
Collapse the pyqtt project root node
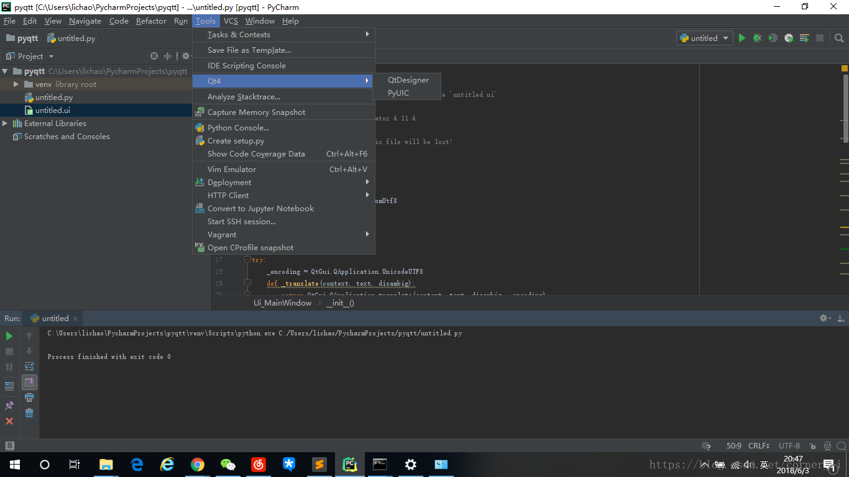pos(5,71)
